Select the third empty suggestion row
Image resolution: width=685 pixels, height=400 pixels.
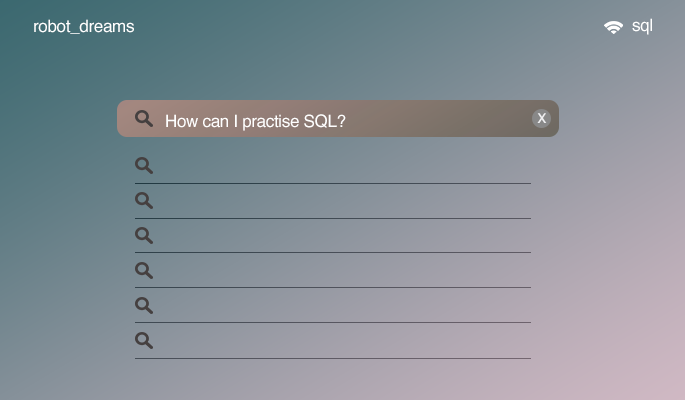pos(340,236)
